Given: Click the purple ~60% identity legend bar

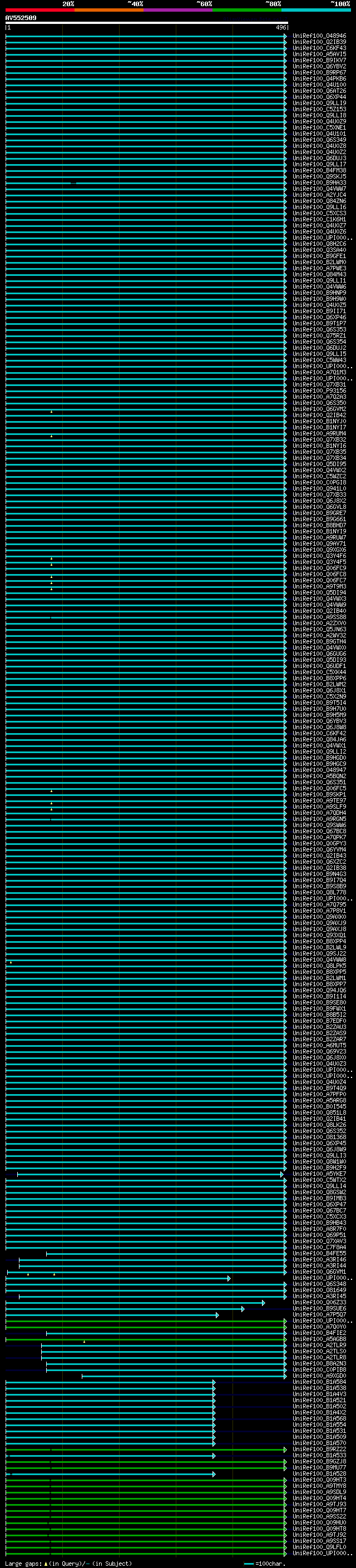Looking at the screenshot, I should (179, 10).
